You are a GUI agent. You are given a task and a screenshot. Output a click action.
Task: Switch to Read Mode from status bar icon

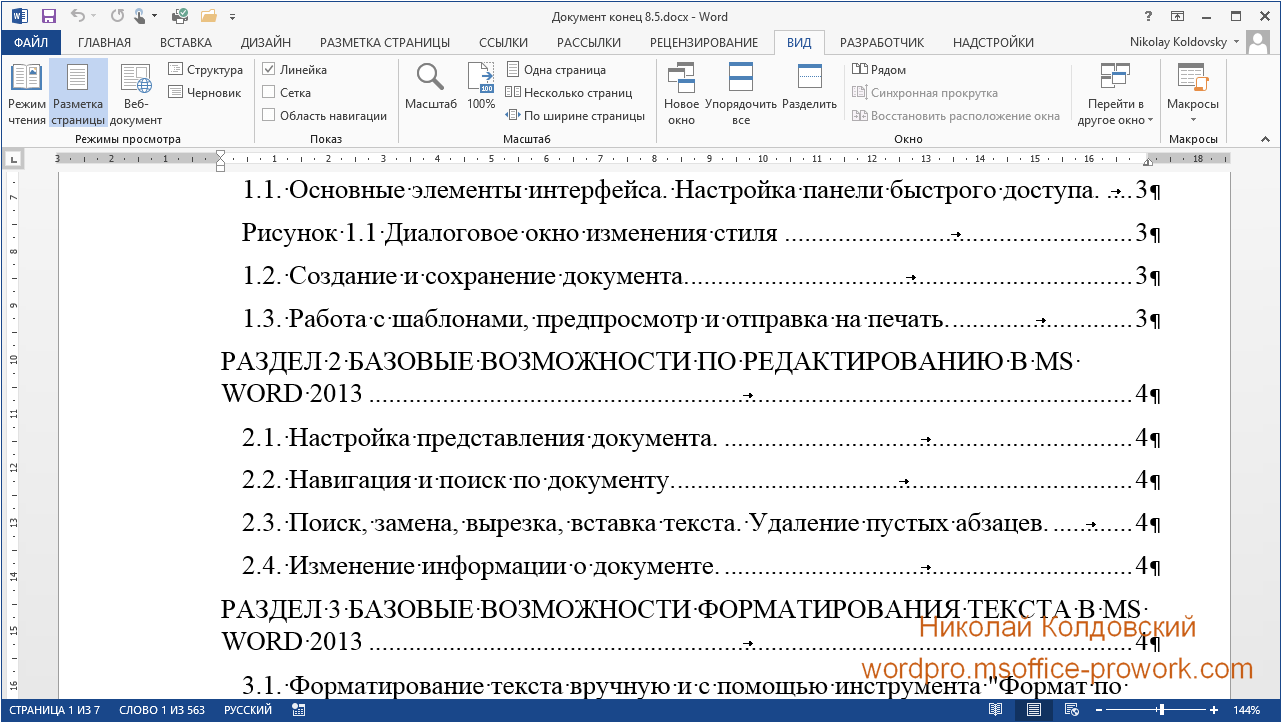pos(995,710)
